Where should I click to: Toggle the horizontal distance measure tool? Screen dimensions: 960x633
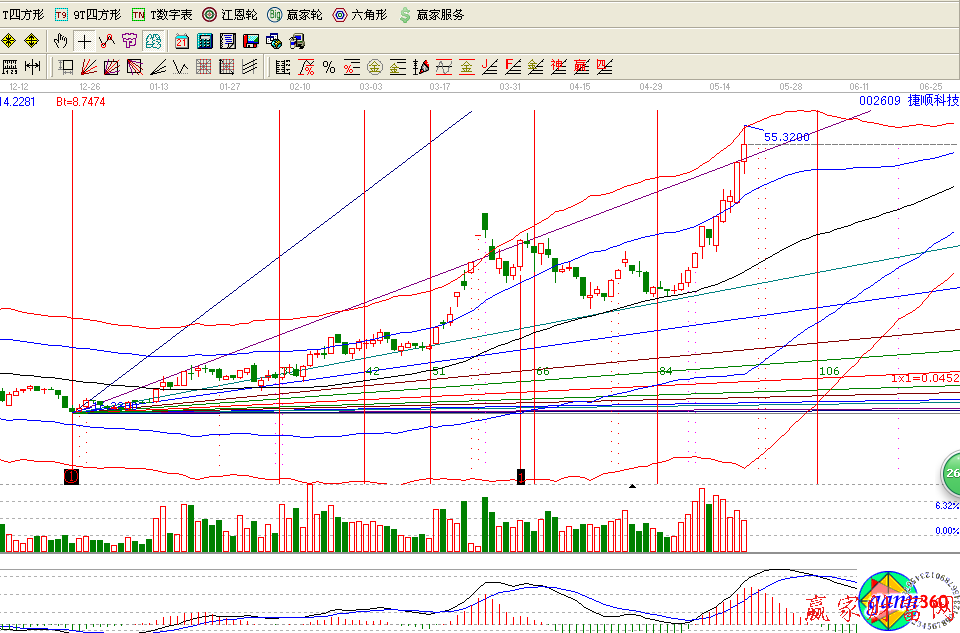[32, 67]
